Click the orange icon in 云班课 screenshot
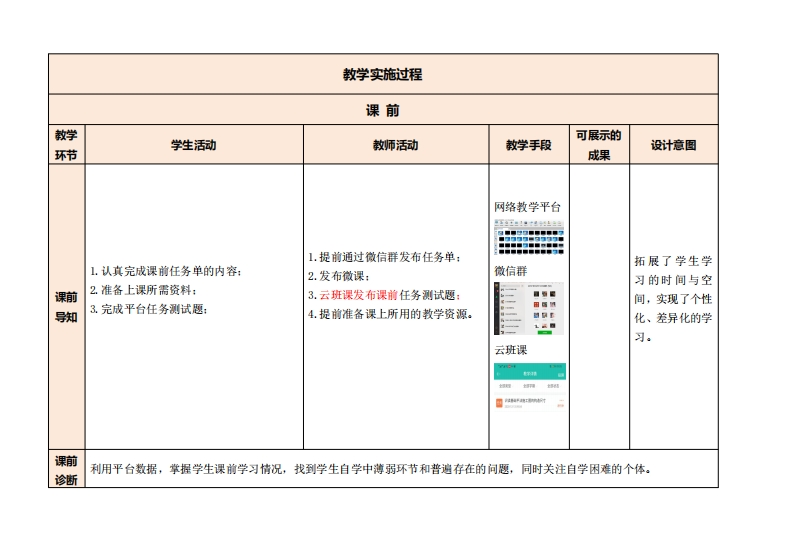 (x=499, y=403)
